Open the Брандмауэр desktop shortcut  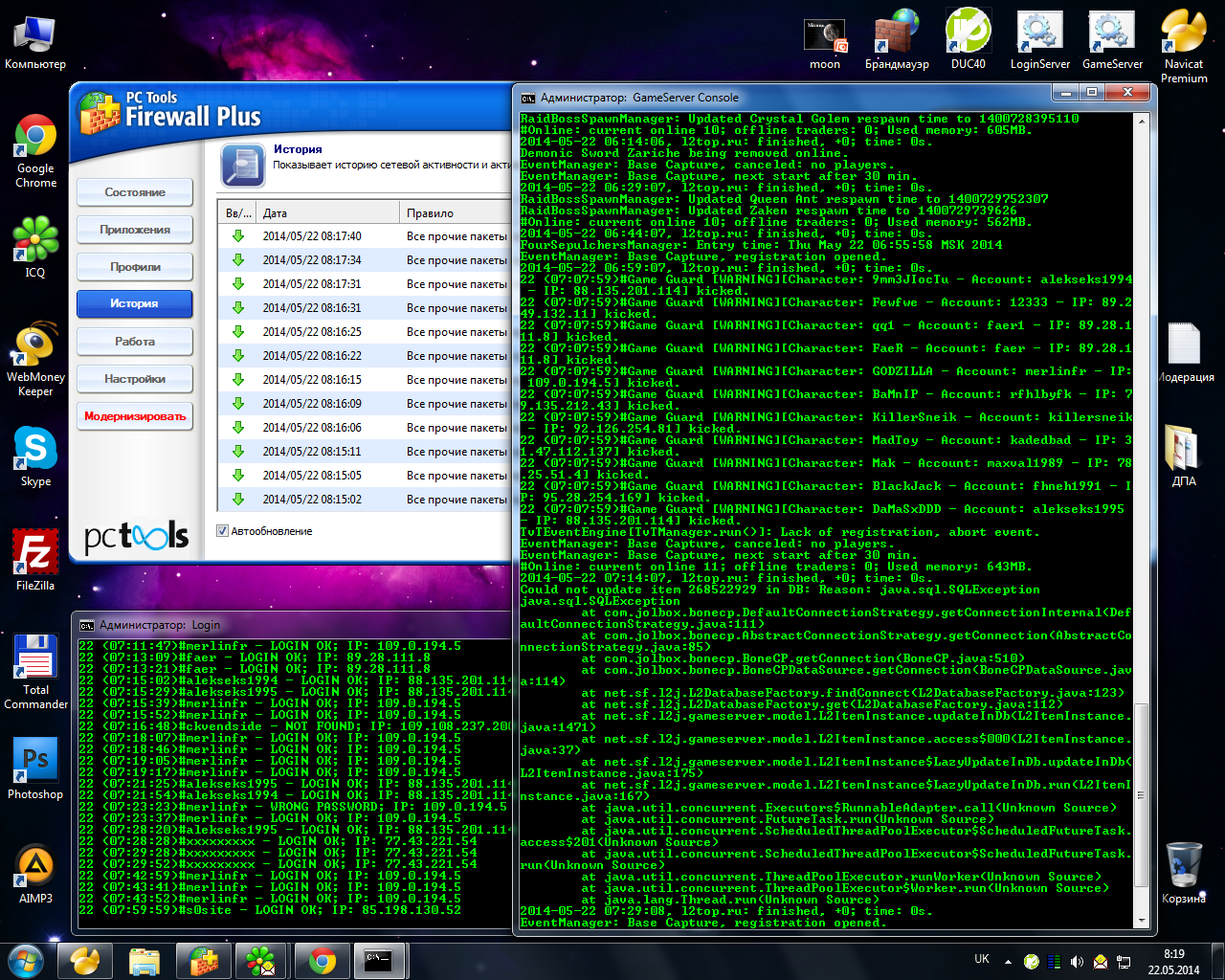[897, 40]
